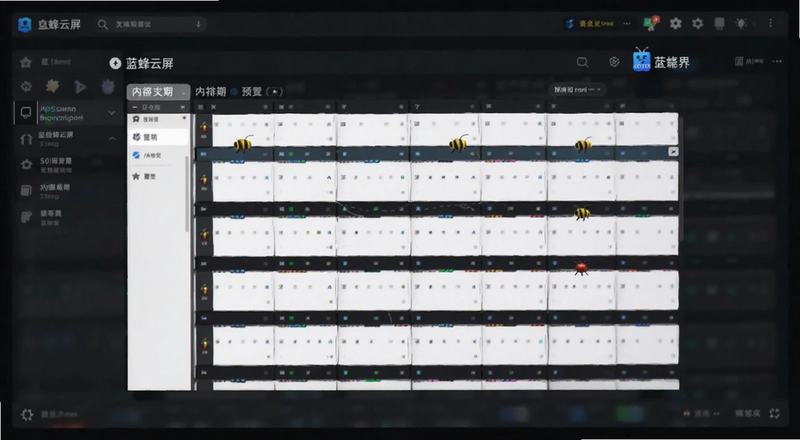The width and height of the screenshot is (800, 440).
Task: Click the settings icon in the bottom-left status bar
Action: click(x=27, y=414)
